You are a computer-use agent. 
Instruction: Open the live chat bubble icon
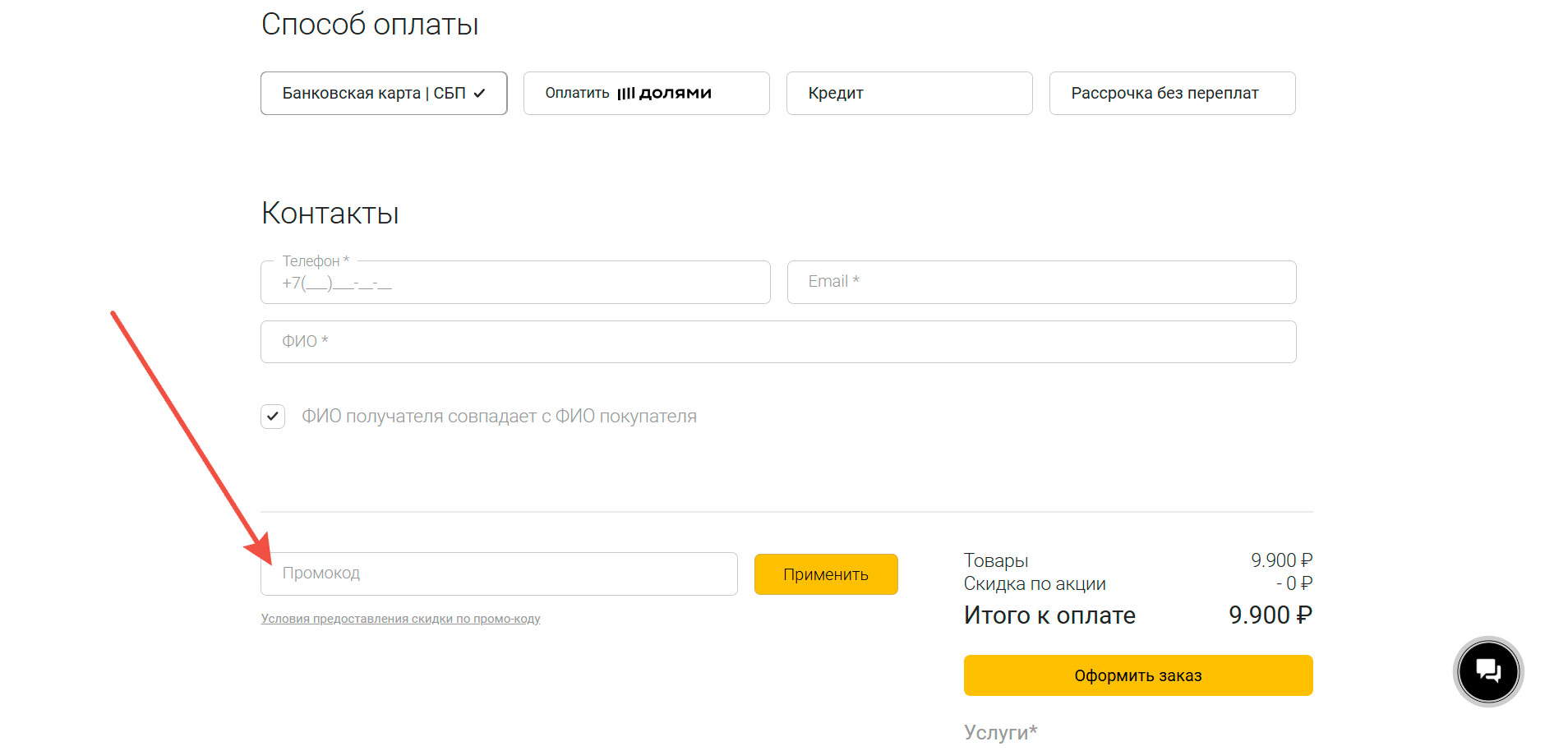1488,671
